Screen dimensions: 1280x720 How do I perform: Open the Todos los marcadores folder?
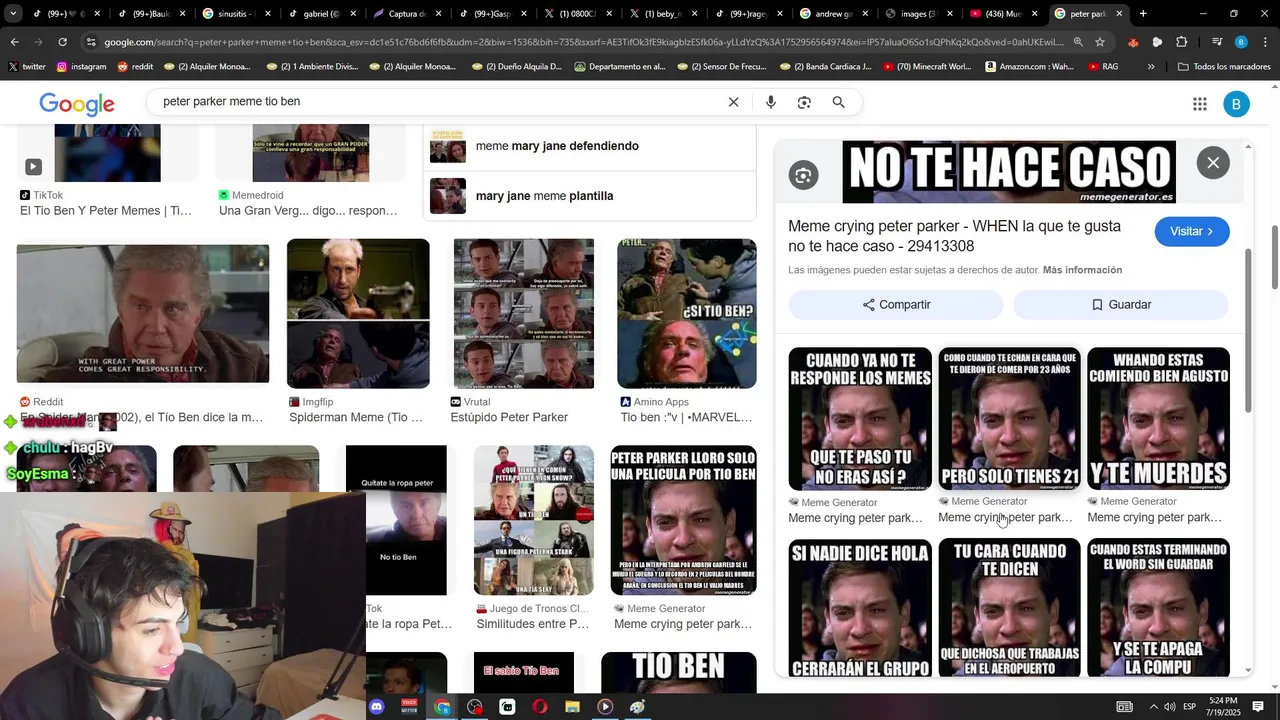pyautogui.click(x=1225, y=67)
